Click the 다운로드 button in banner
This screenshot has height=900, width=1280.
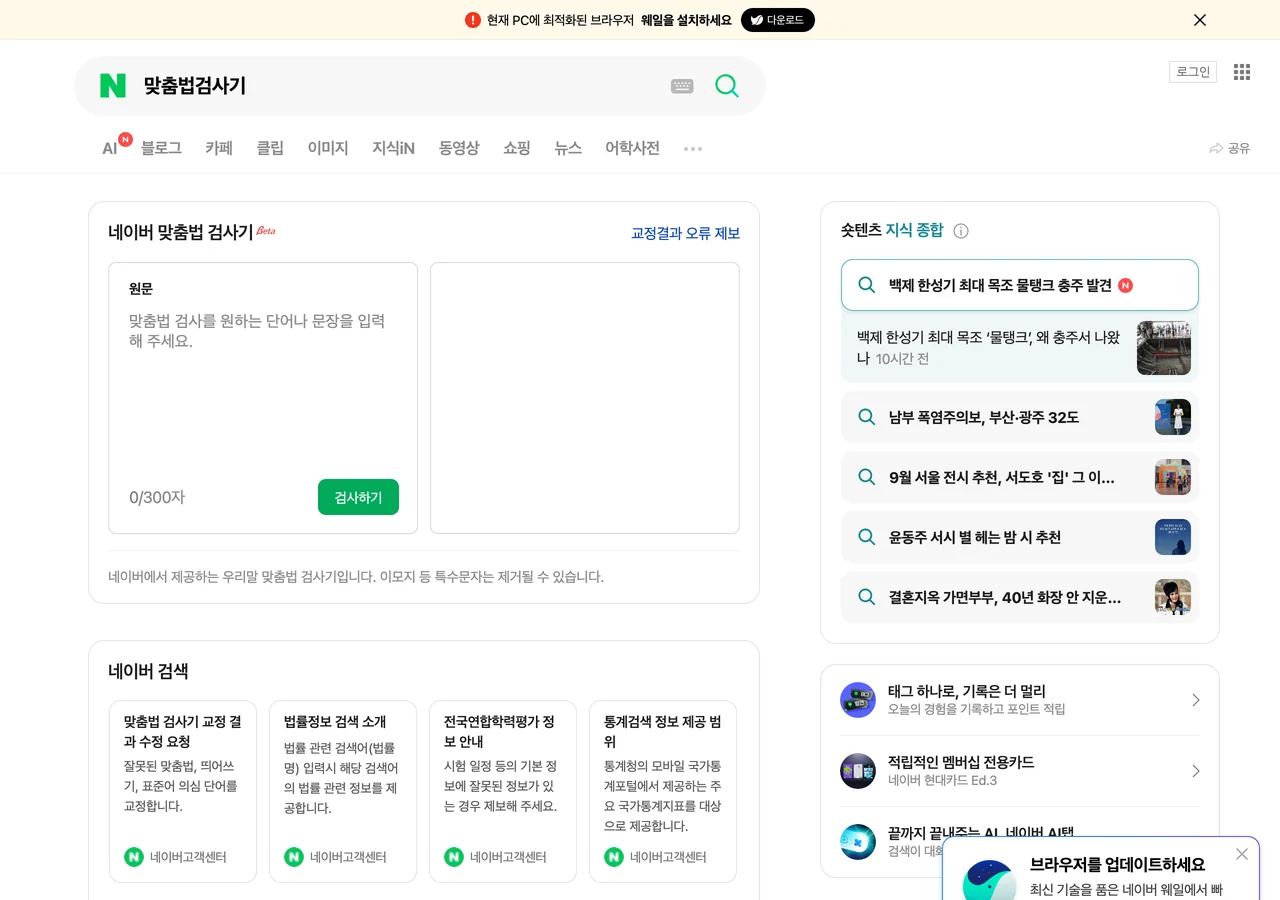coord(778,20)
